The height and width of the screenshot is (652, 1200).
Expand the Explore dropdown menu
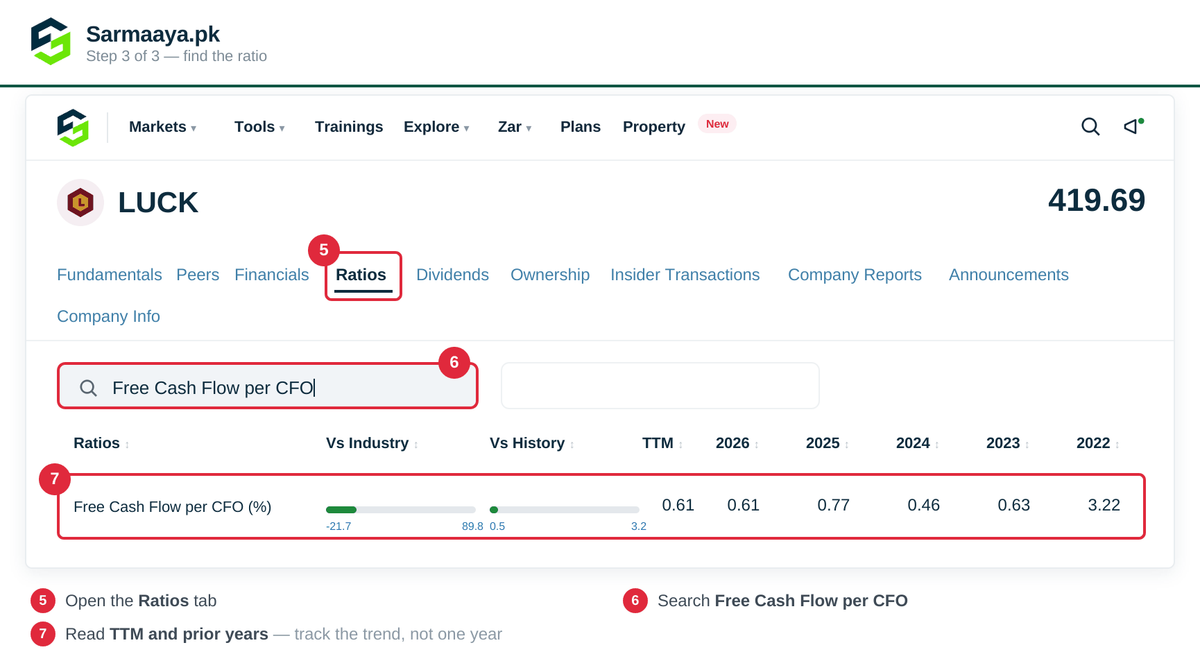[436, 127]
